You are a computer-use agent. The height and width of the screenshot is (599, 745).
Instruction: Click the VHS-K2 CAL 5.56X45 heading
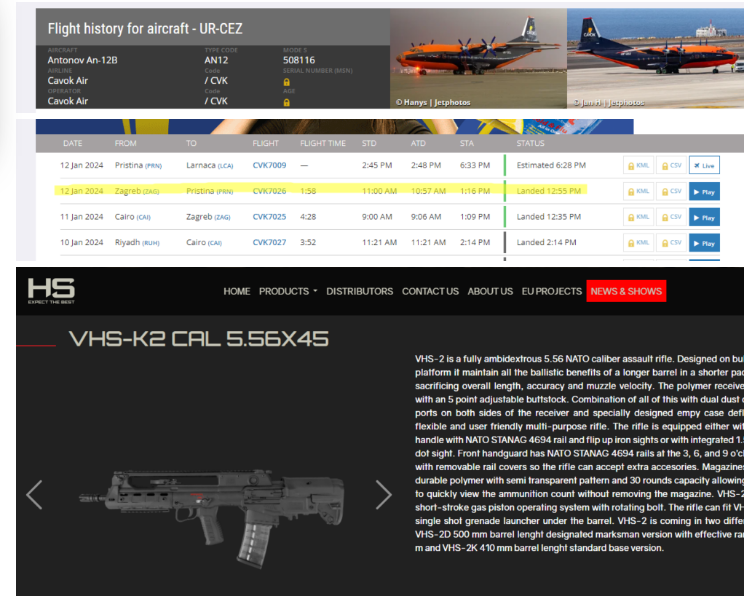(198, 339)
